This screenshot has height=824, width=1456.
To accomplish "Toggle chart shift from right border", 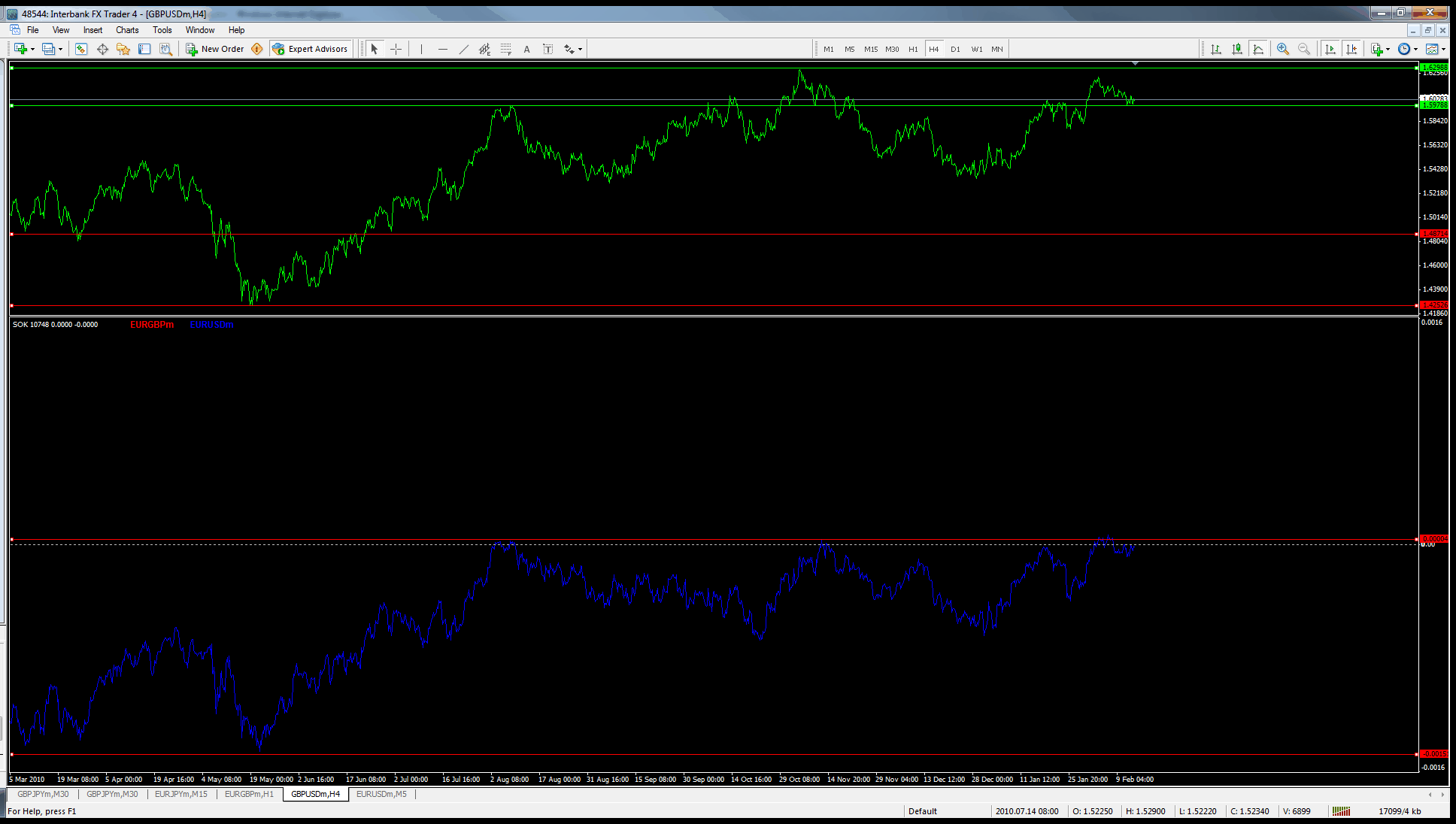I will [1351, 49].
